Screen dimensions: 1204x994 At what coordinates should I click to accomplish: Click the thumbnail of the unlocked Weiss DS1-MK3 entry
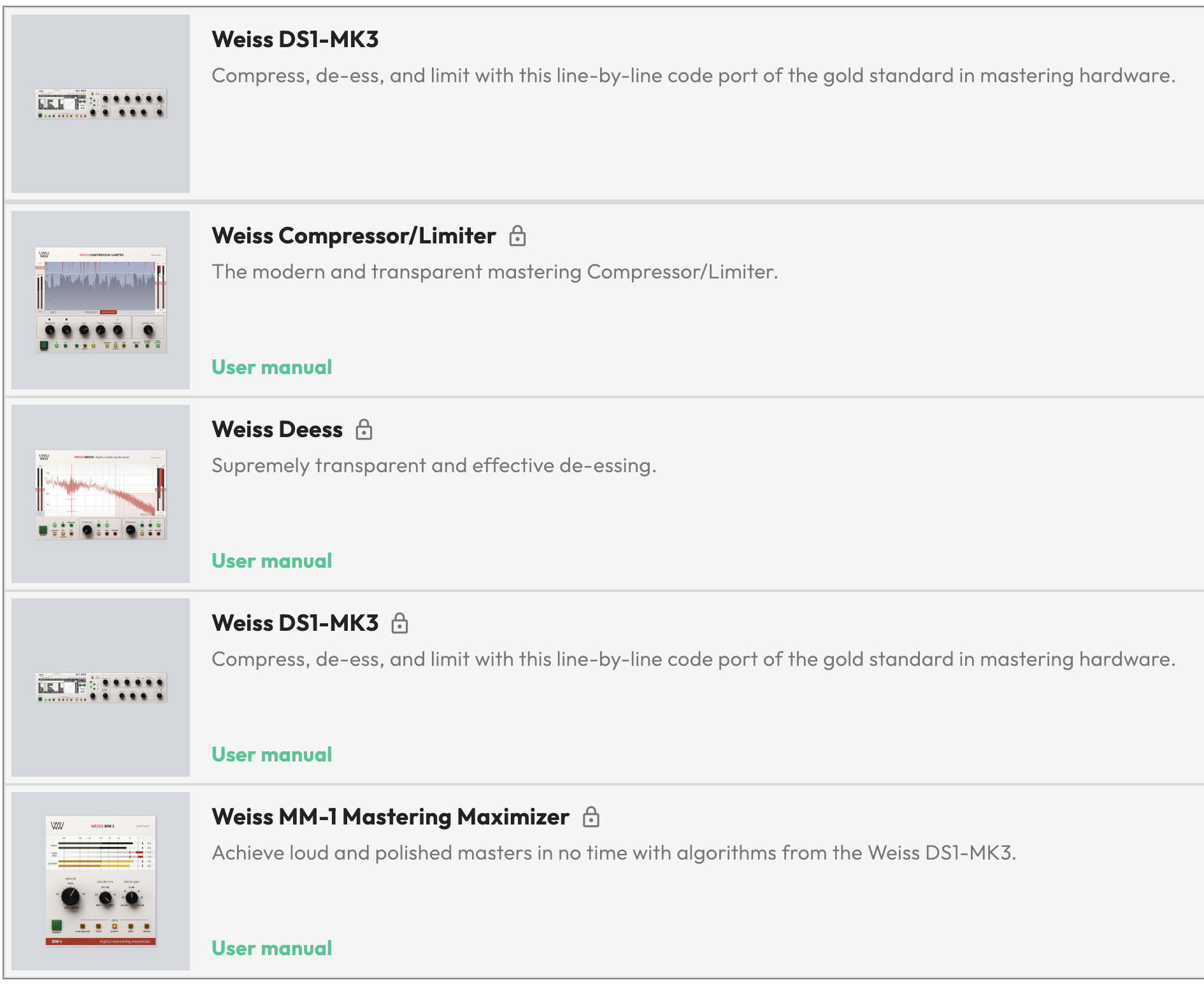coord(101,104)
